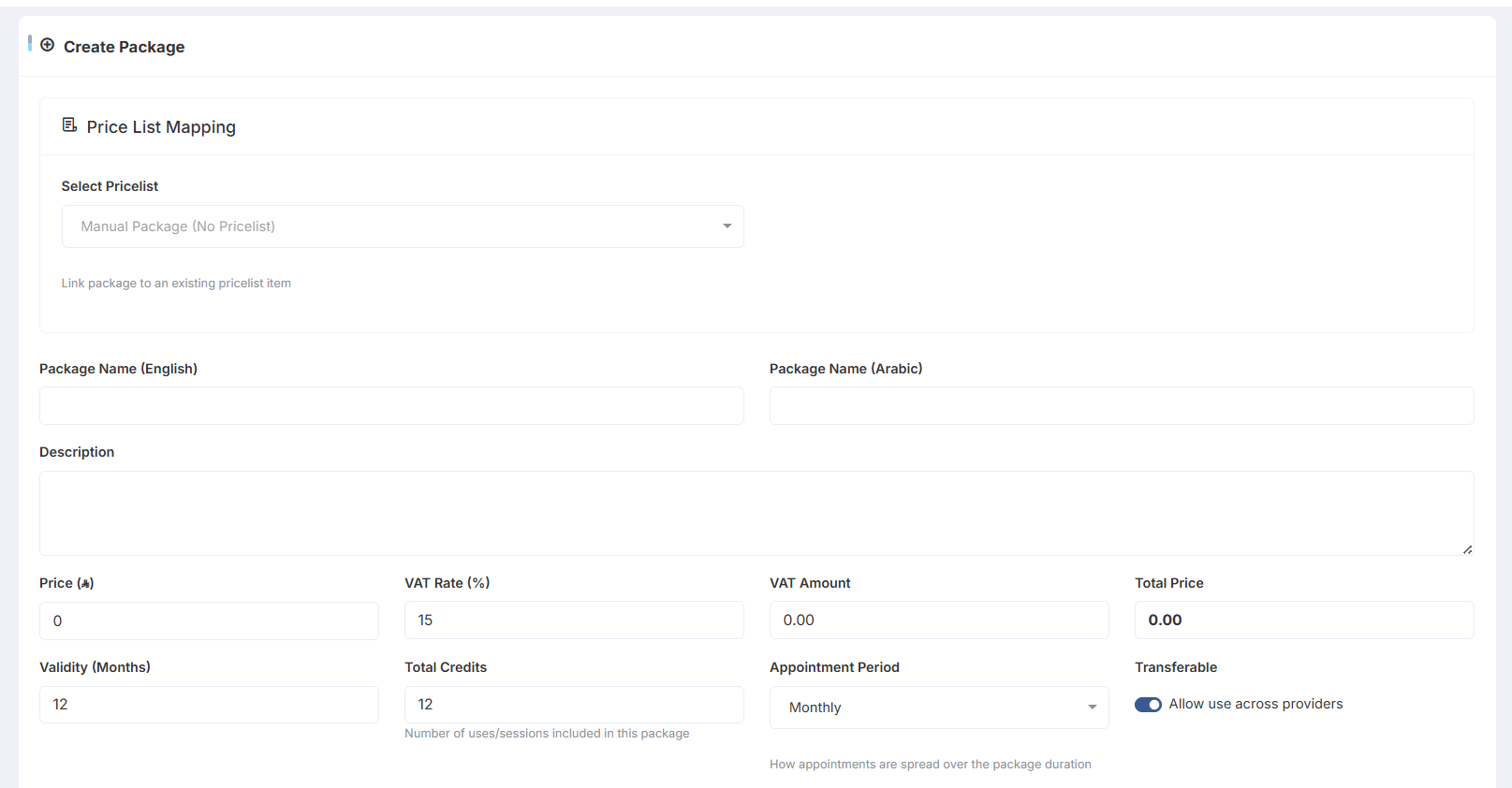Viewport: 1512px width, 788px height.
Task: Click the Total Price field
Action: tap(1303, 620)
